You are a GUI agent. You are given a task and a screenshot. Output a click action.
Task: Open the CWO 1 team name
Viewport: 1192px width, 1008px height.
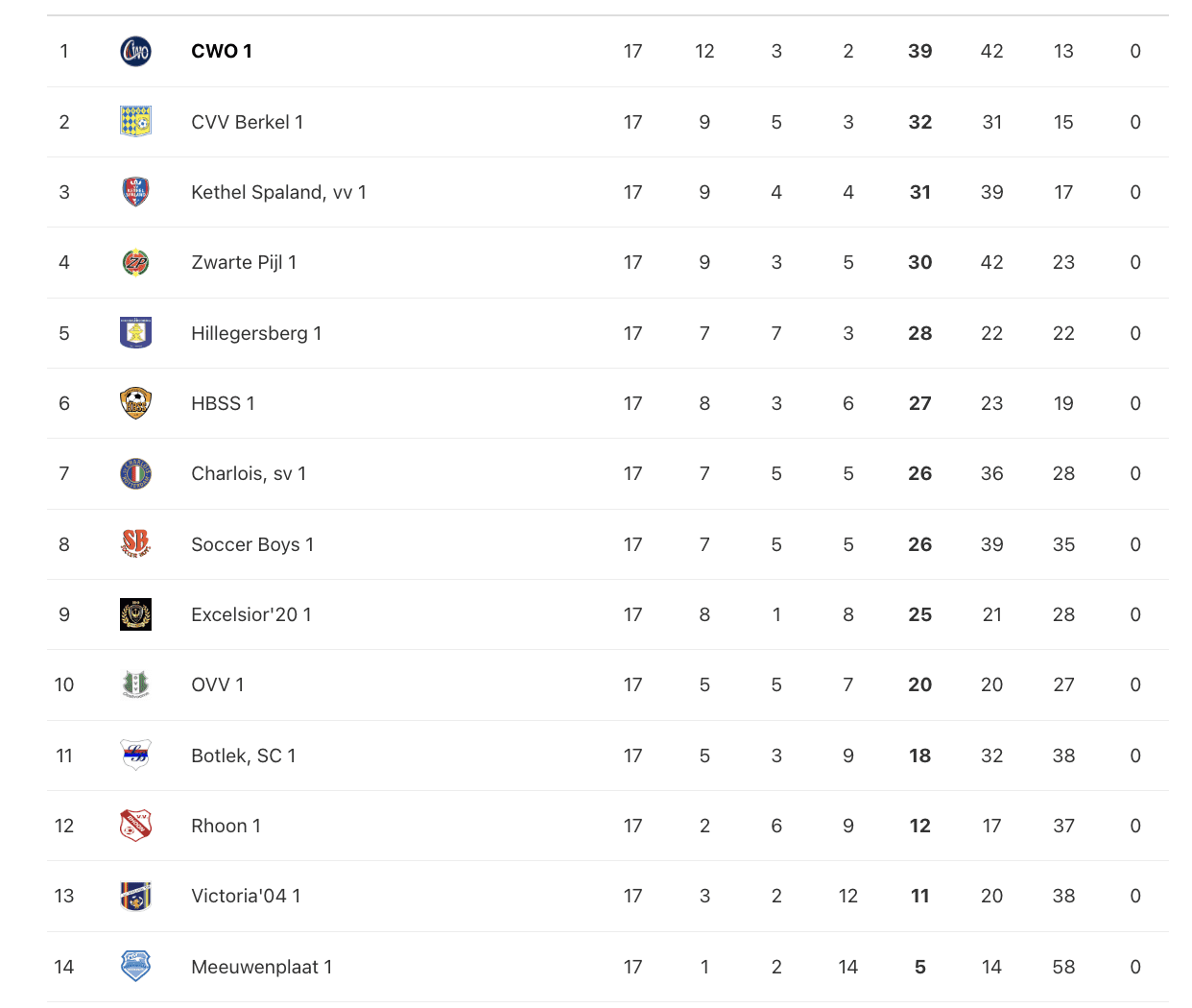click(x=222, y=51)
